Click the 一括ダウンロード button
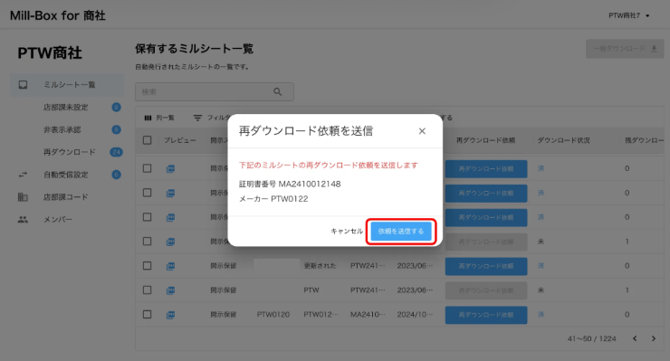This screenshot has width=670, height=361. click(624, 49)
